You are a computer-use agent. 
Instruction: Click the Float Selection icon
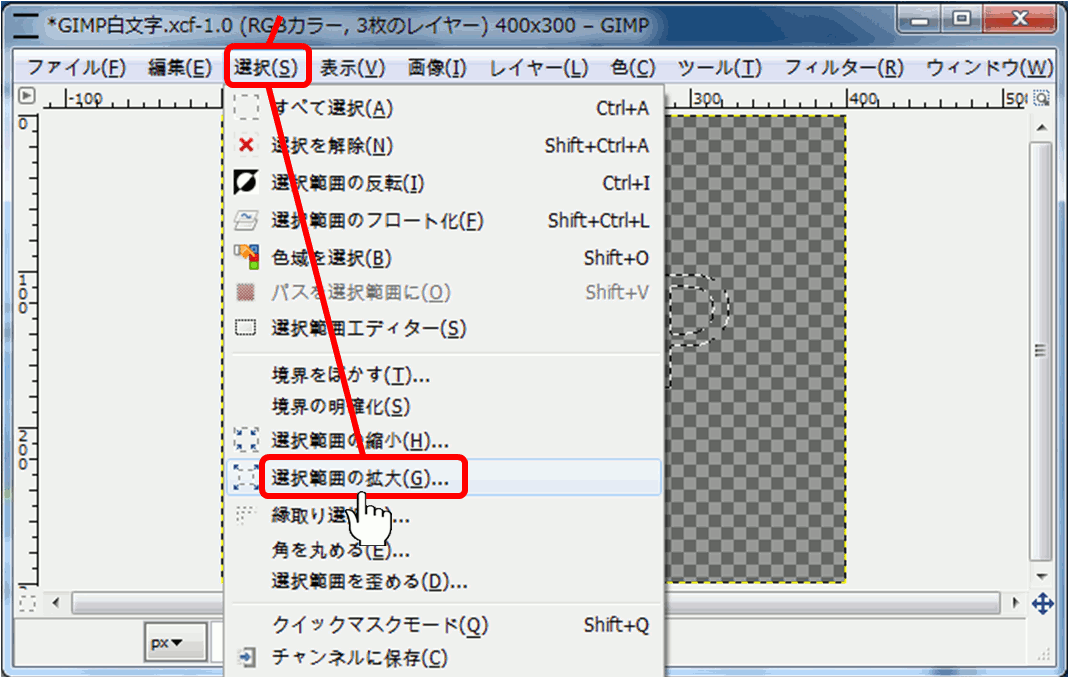(246, 220)
